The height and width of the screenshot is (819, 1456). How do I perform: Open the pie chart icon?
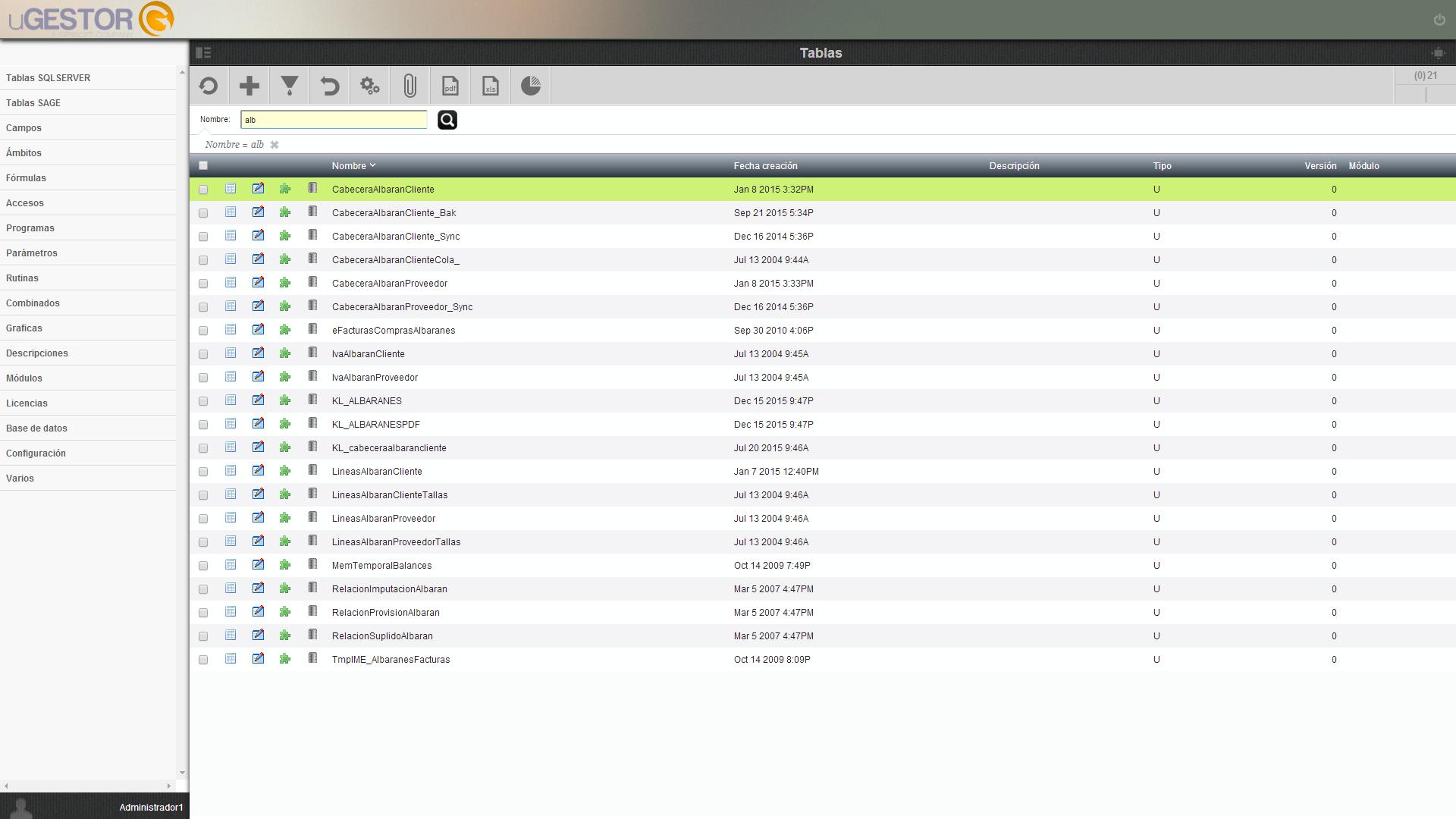[x=531, y=86]
